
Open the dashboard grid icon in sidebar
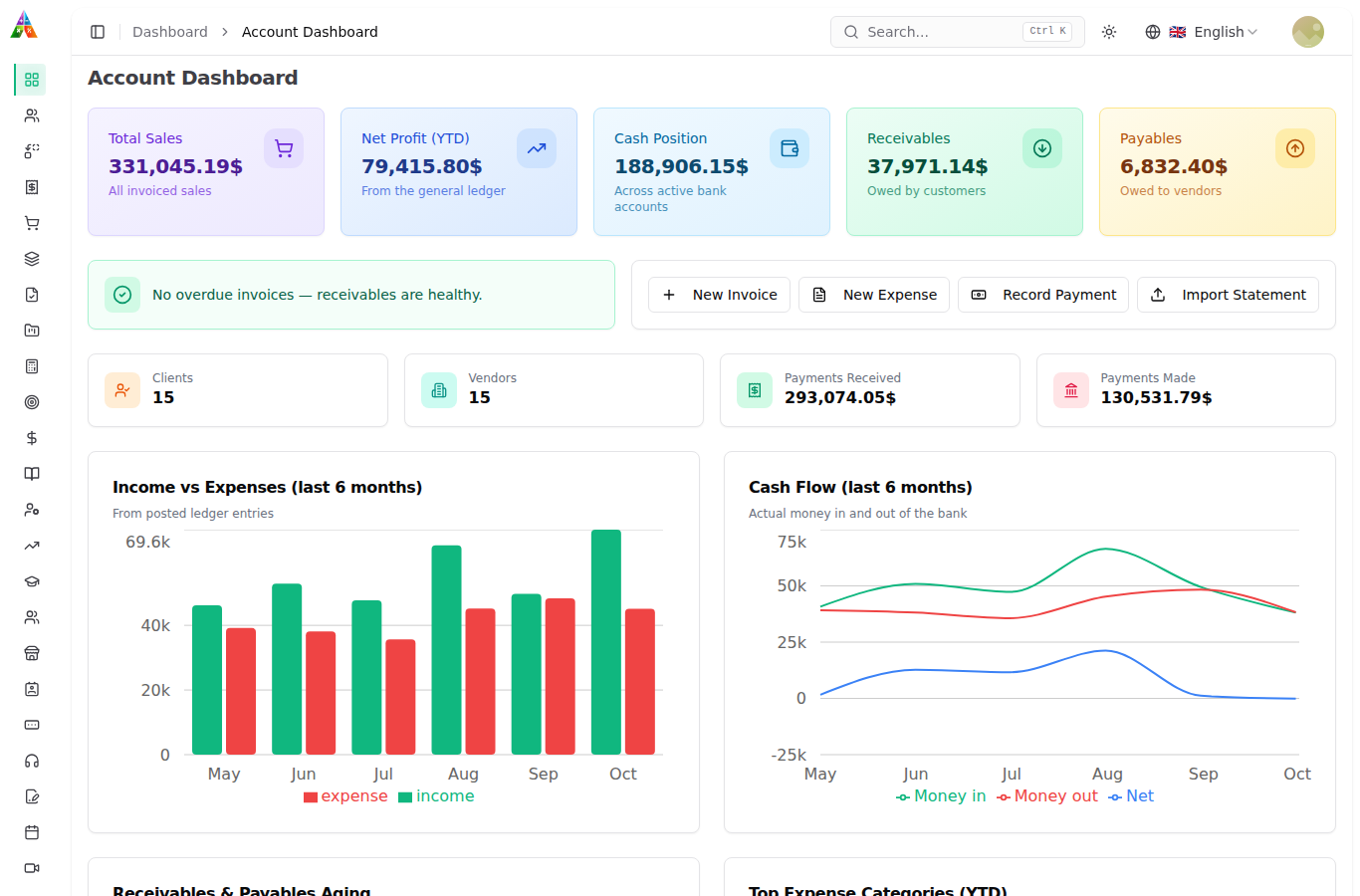(32, 80)
